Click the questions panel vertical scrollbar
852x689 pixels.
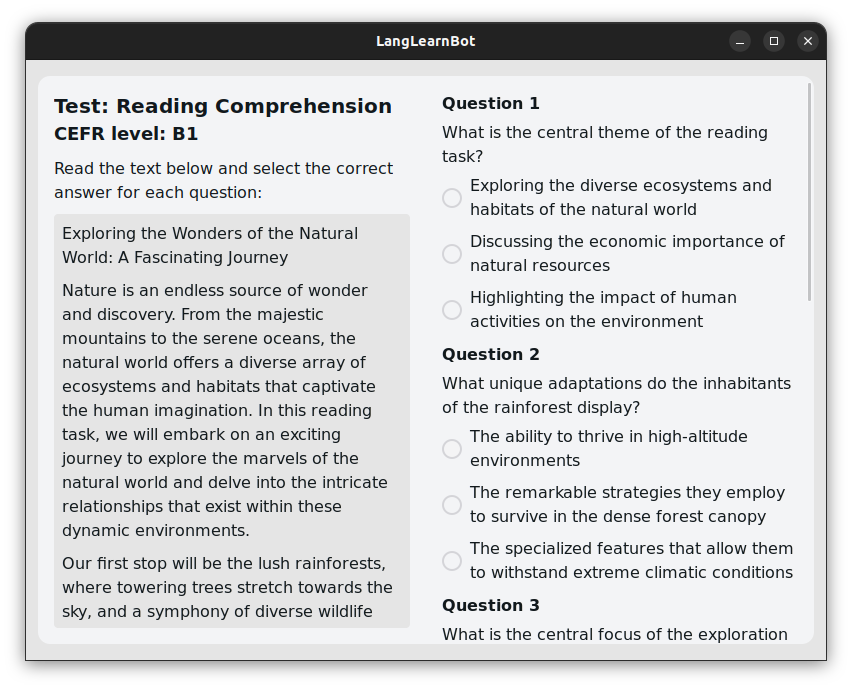pos(810,192)
